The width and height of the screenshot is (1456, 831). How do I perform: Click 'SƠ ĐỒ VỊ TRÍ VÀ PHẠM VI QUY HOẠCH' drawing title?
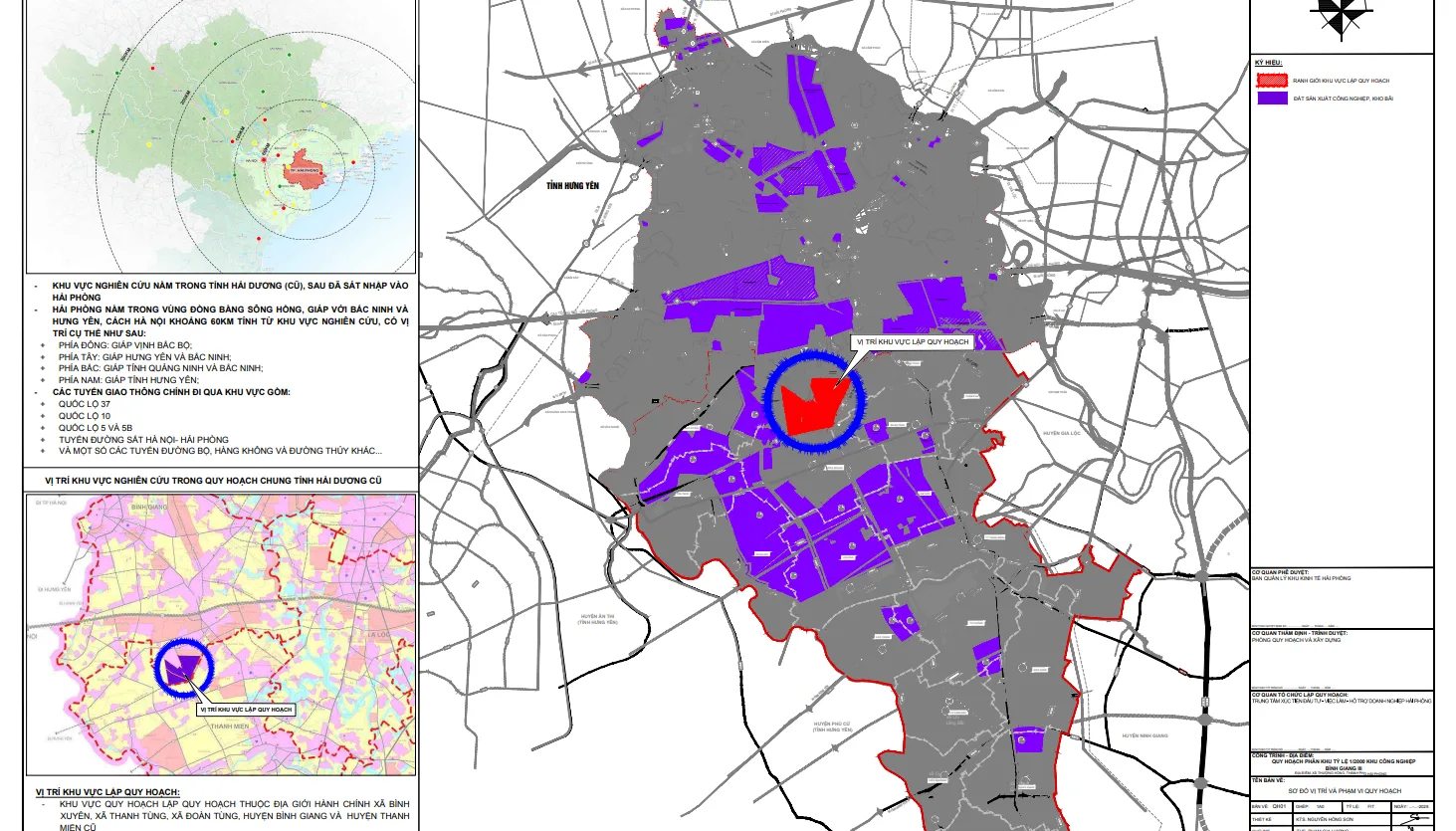tap(1344, 791)
